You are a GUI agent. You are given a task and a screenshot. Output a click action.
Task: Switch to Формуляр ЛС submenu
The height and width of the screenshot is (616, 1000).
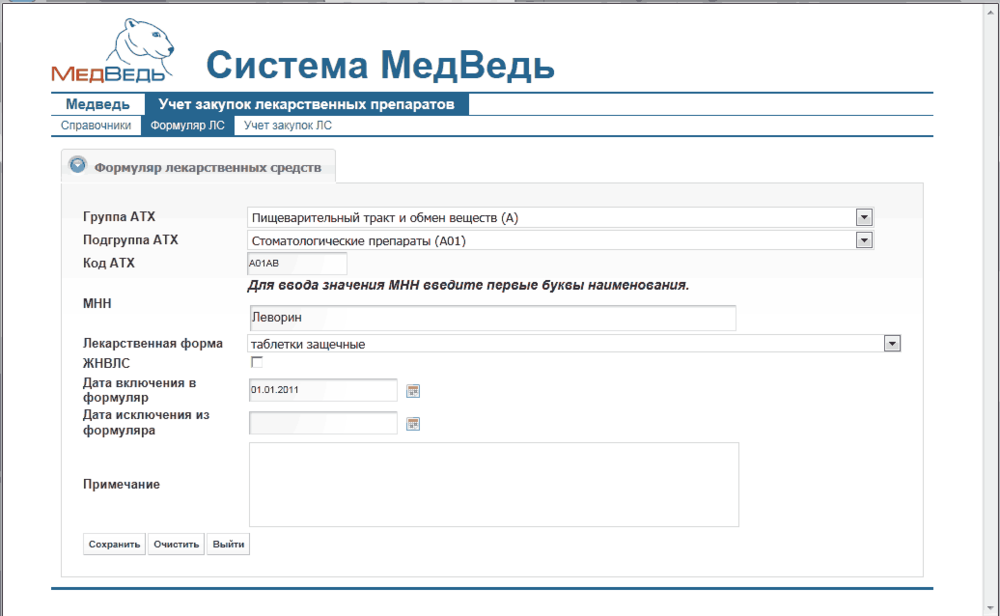(188, 126)
